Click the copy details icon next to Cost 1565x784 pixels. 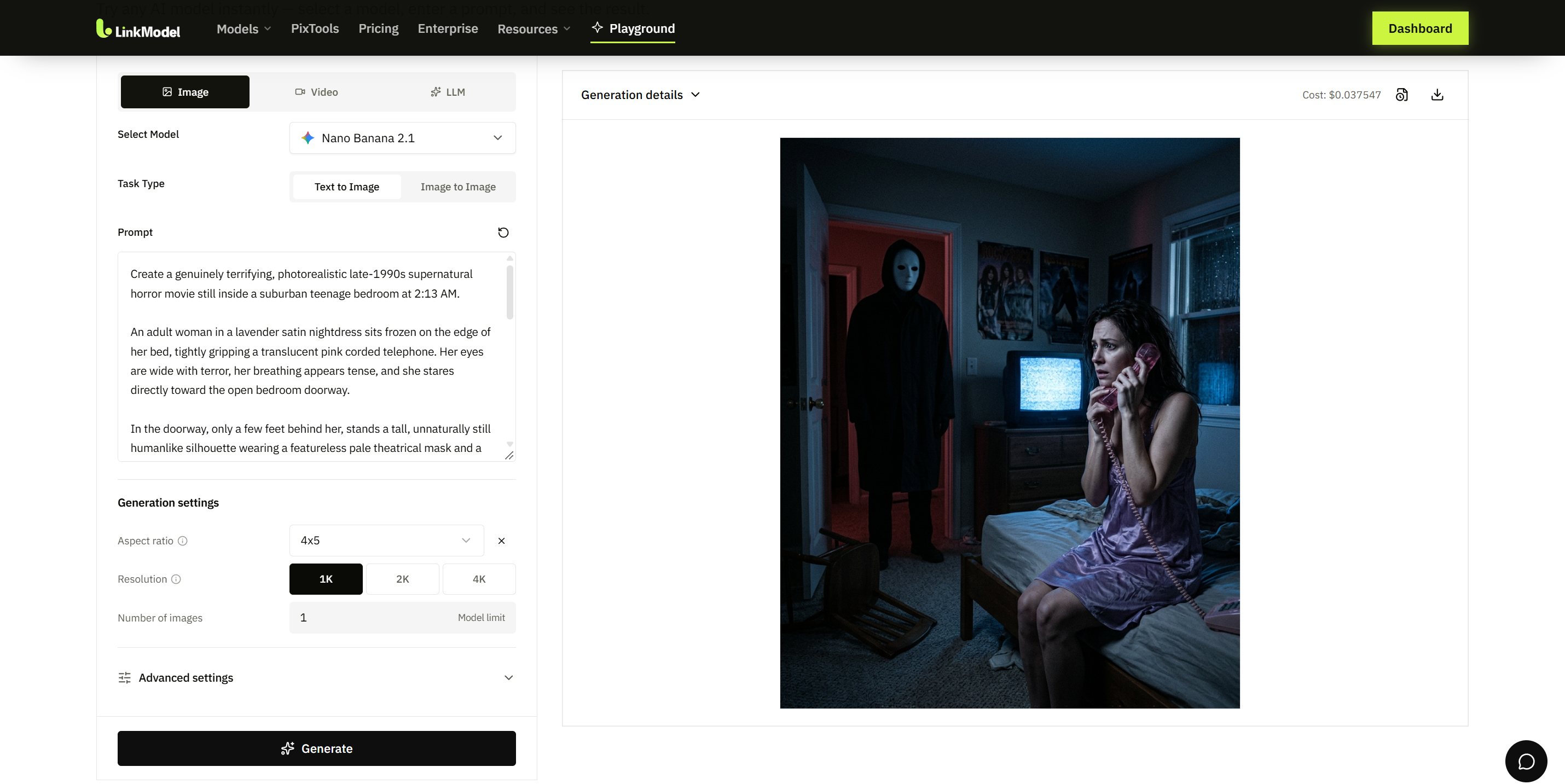1401,95
